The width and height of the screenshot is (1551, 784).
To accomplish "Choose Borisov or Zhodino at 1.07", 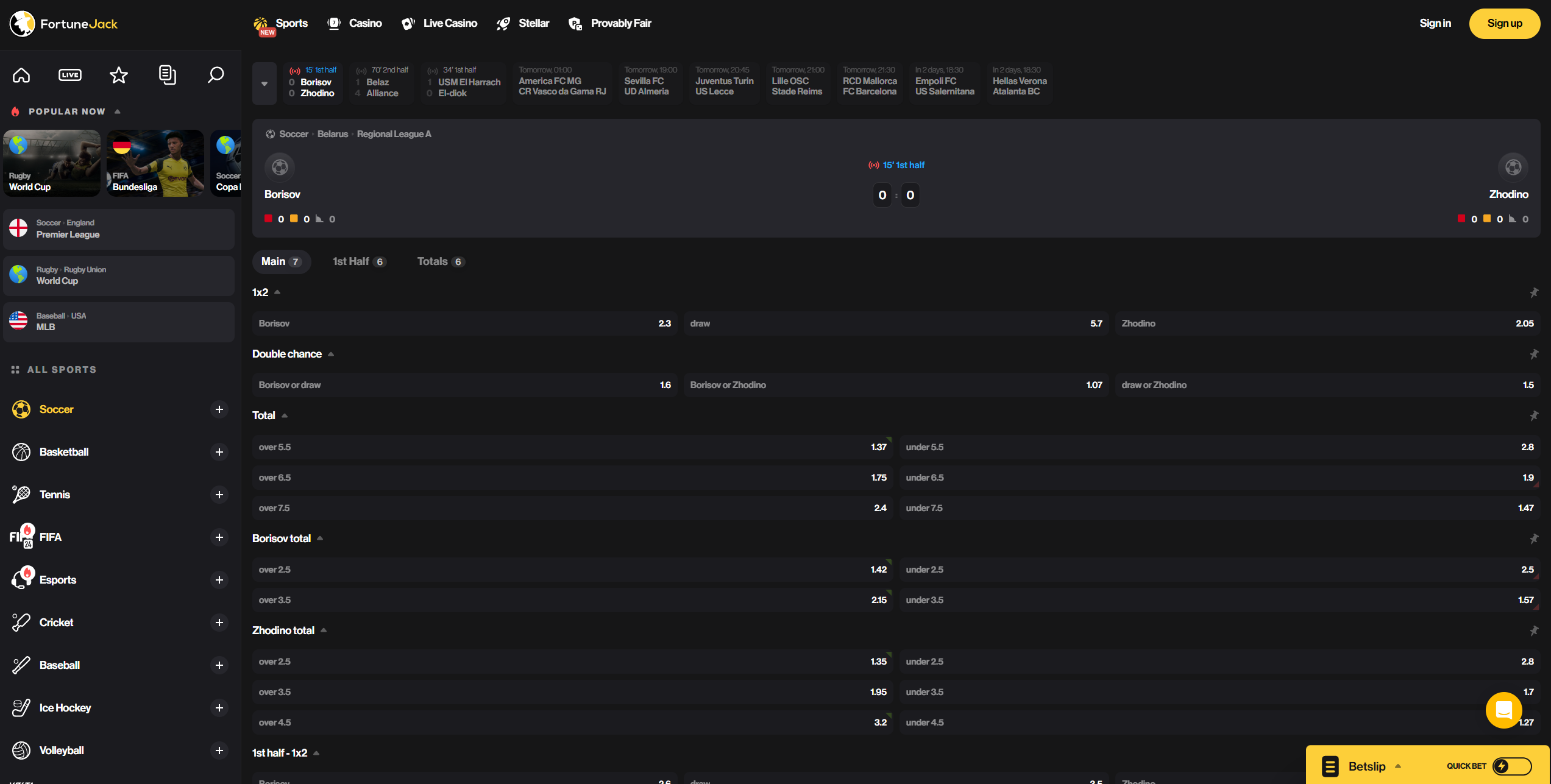I will (896, 385).
